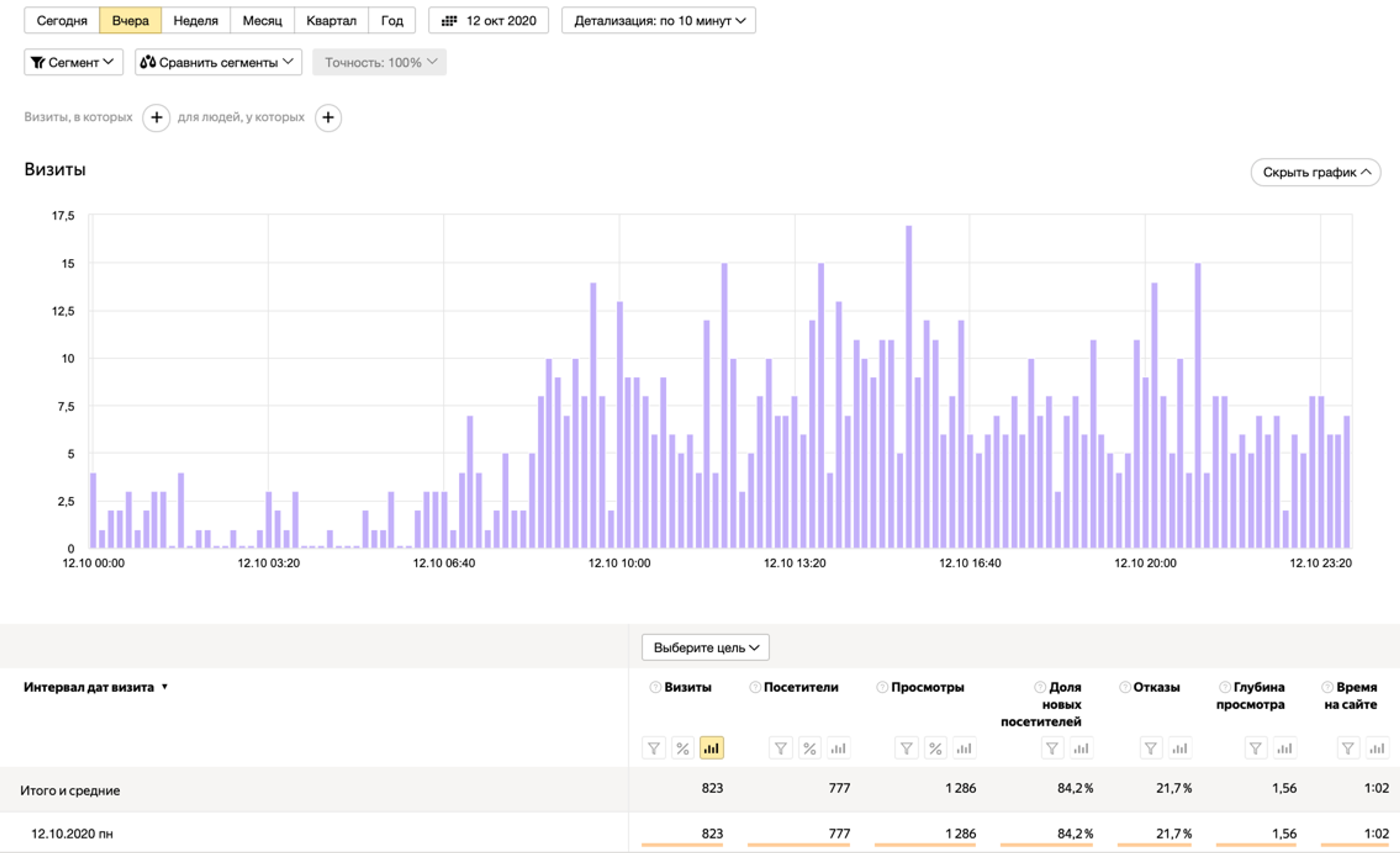1400x853 pixels.
Task: Click the filter icon under Отказы column
Action: [1151, 748]
